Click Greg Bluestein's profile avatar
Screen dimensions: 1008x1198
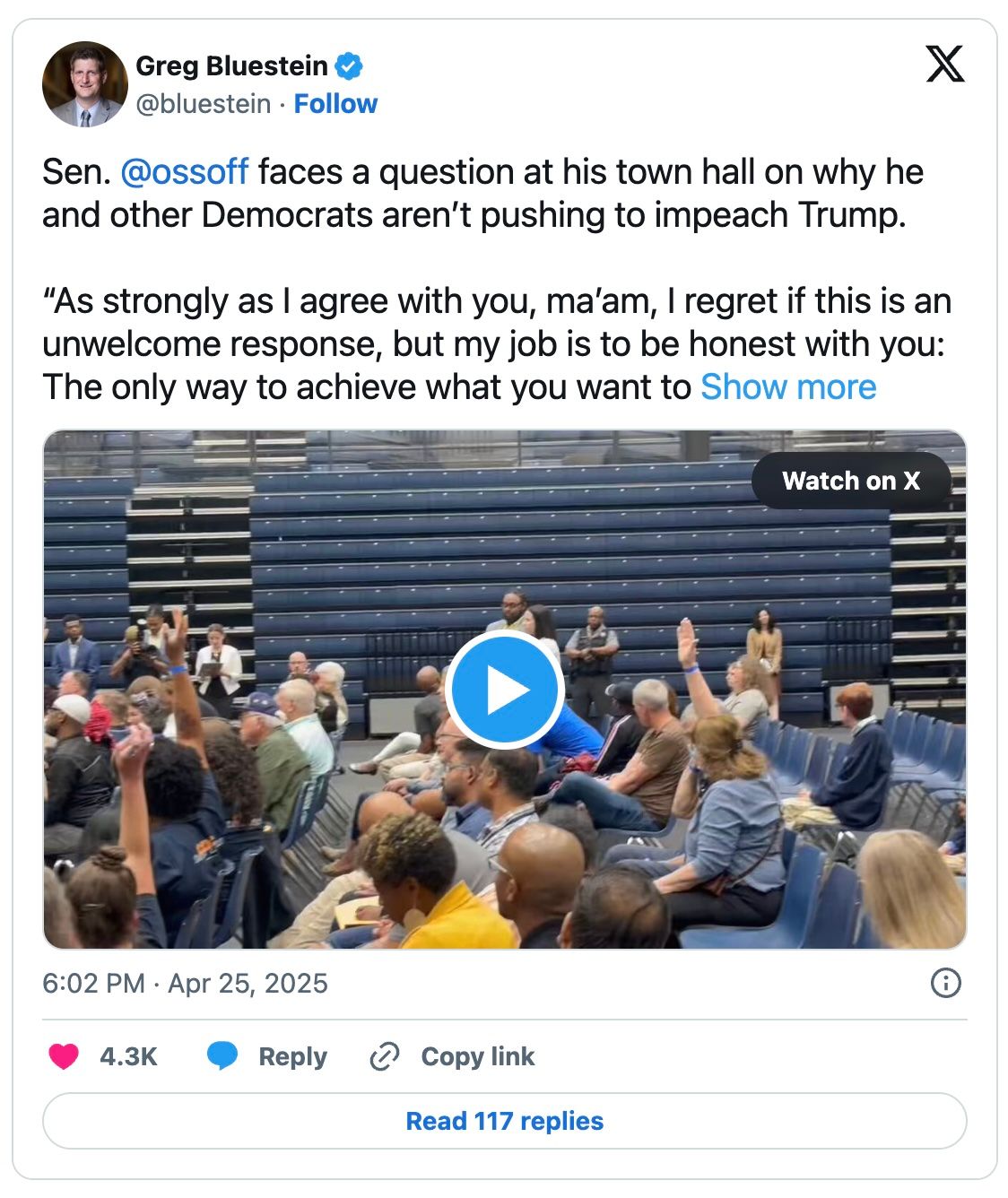point(85,85)
